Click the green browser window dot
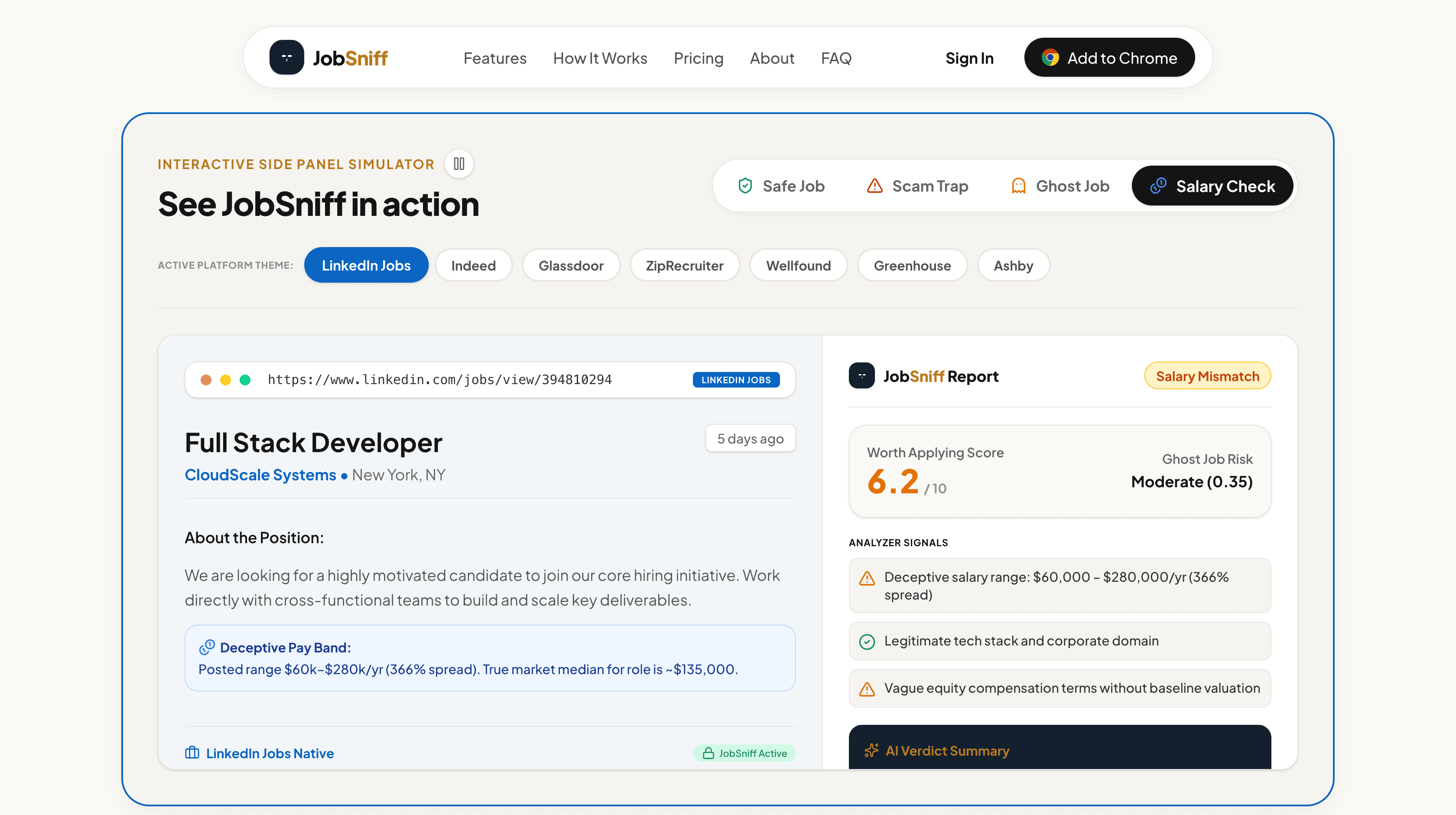The width and height of the screenshot is (1456, 815). point(245,380)
